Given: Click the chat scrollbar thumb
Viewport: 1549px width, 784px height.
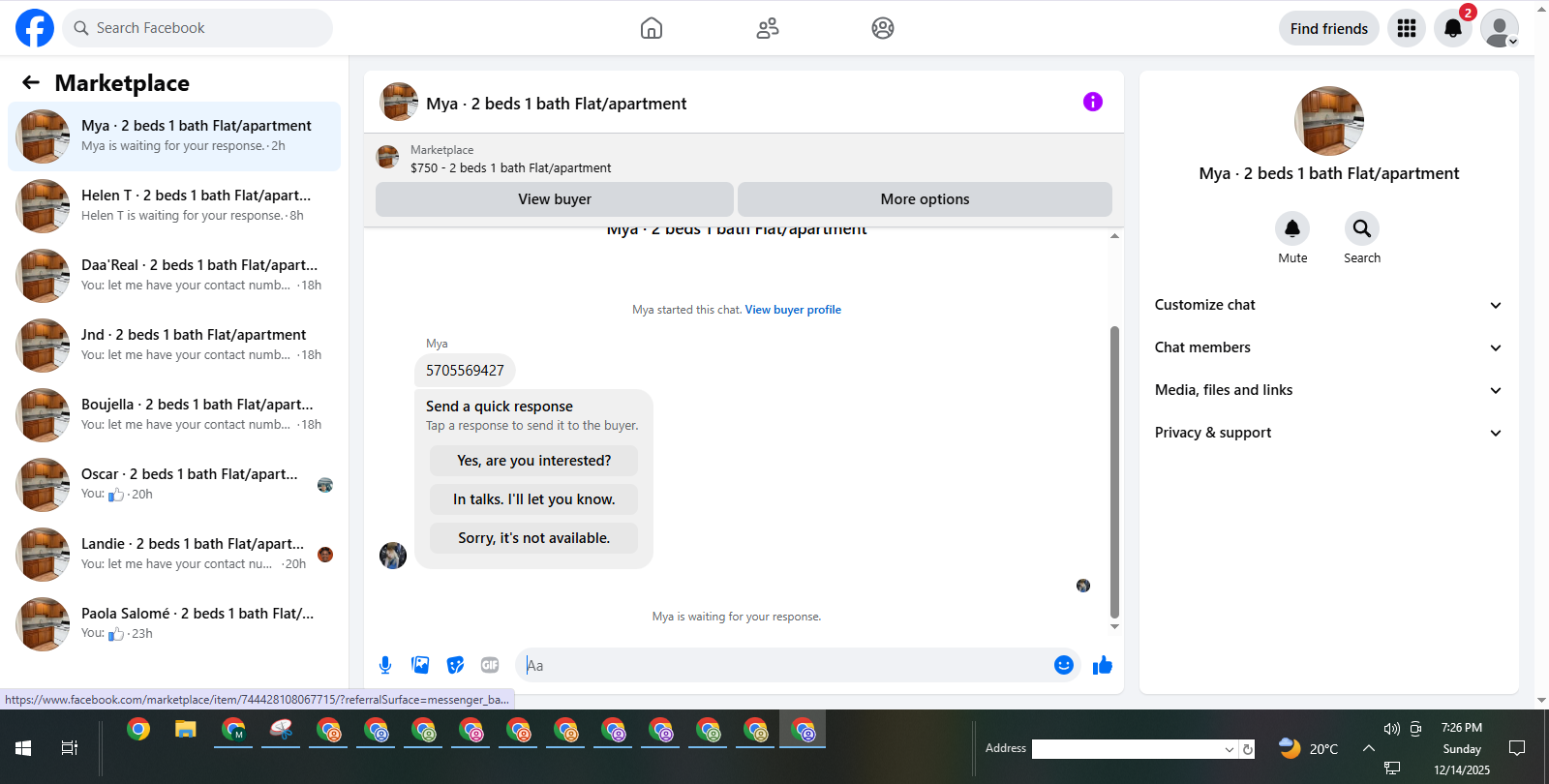Looking at the screenshot, I should pyautogui.click(x=1114, y=471).
